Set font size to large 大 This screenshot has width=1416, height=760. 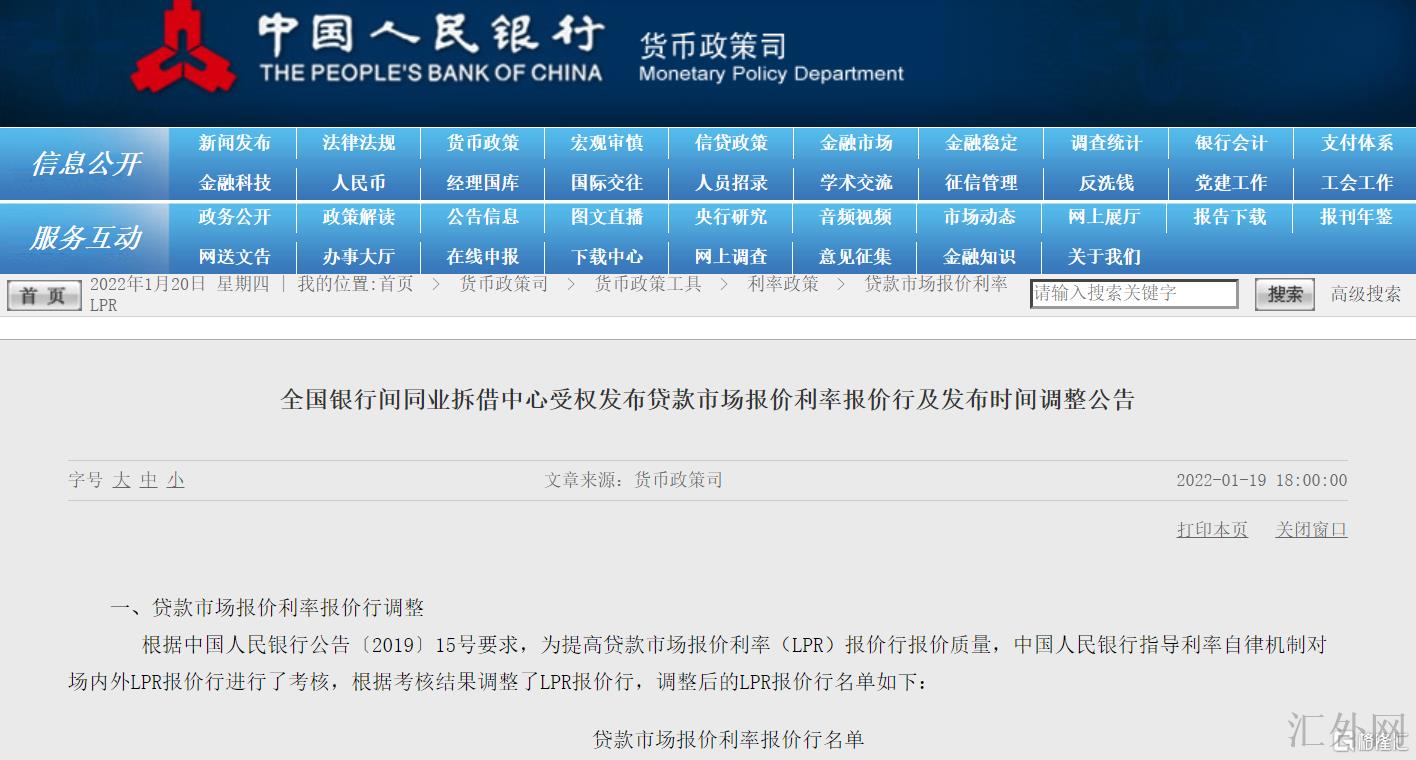[122, 480]
